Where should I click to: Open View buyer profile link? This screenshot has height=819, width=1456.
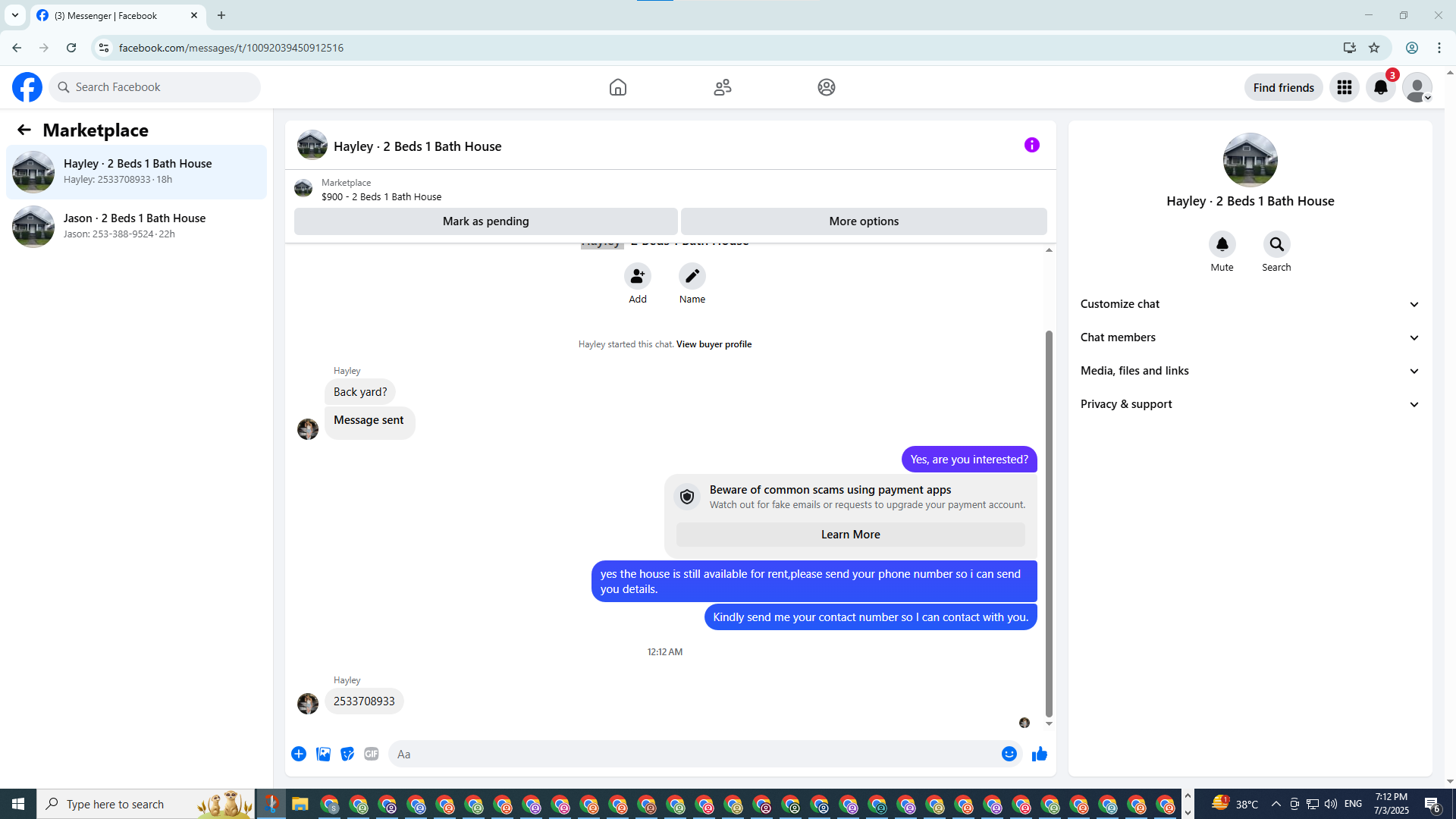tap(714, 344)
